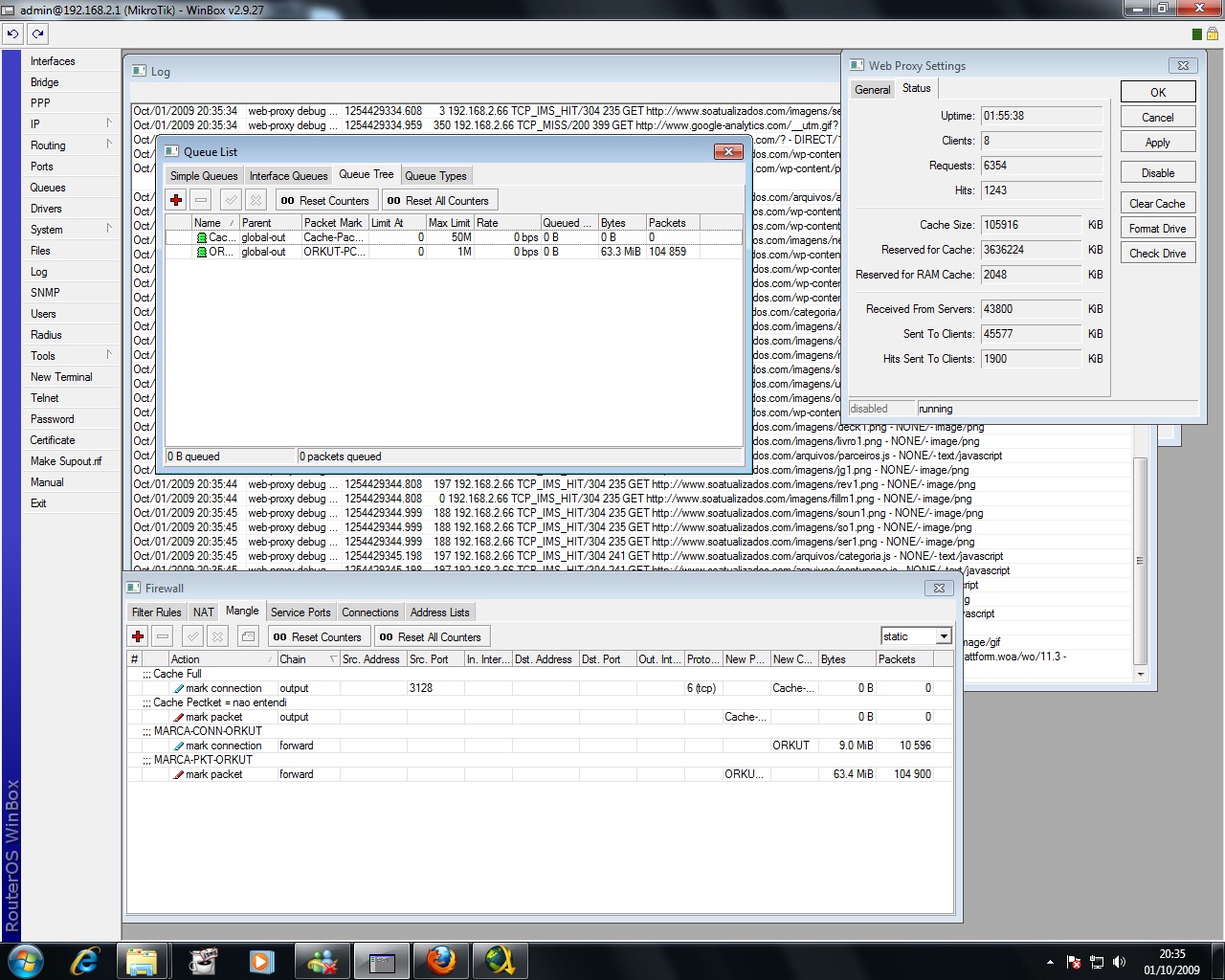
Task: Enable the selected queue with checkmark button
Action: pos(230,200)
